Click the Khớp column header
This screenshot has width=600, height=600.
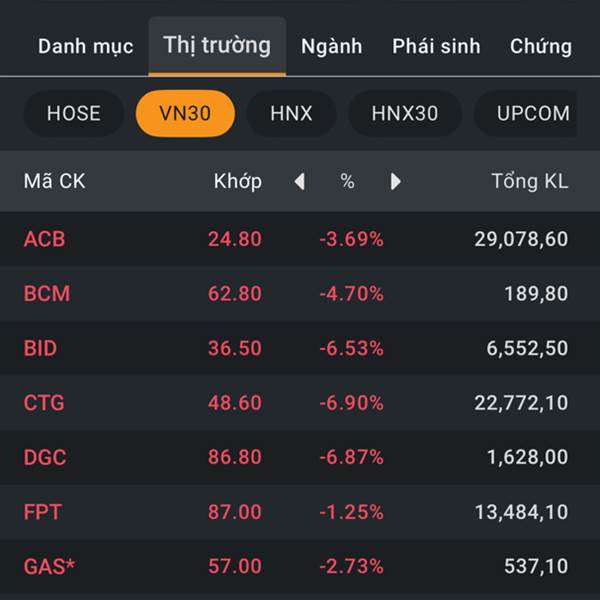pos(238,182)
